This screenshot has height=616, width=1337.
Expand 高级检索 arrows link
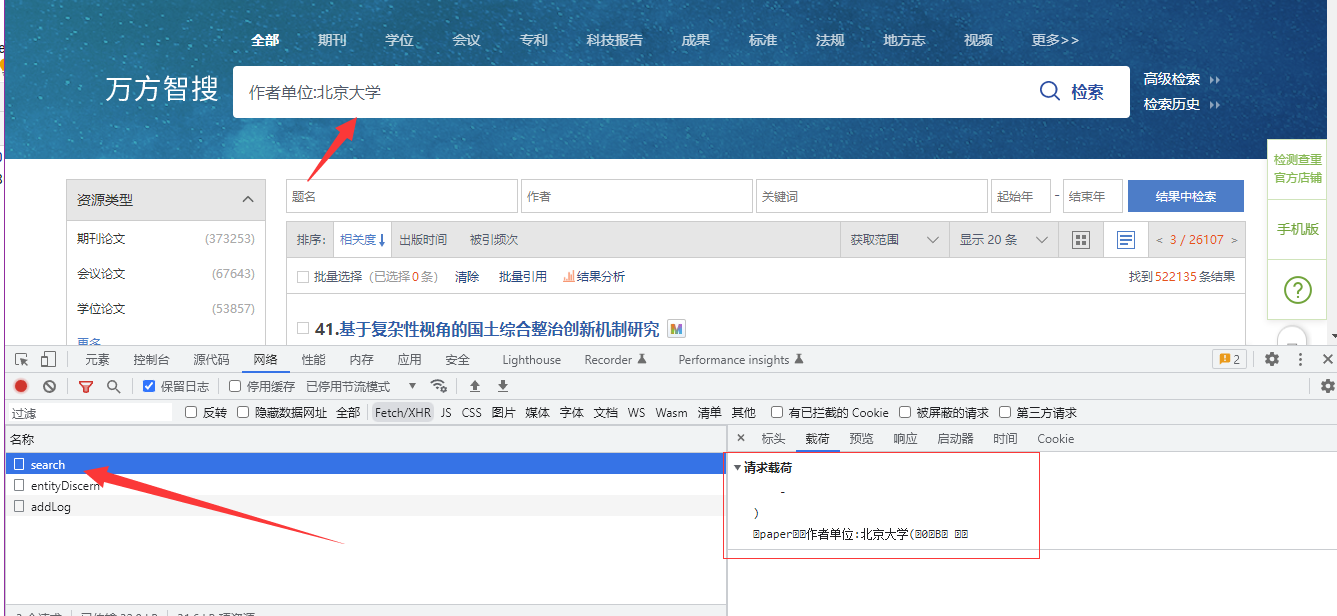(x=1182, y=79)
